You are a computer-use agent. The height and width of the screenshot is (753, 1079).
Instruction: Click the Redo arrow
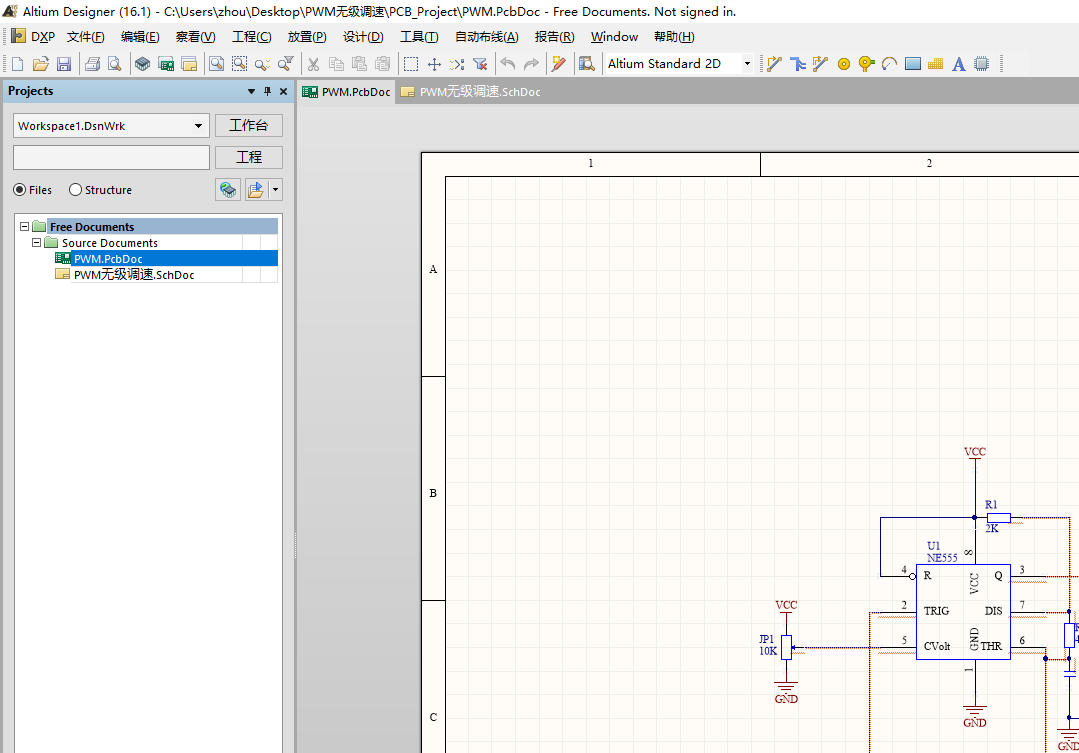[531, 64]
